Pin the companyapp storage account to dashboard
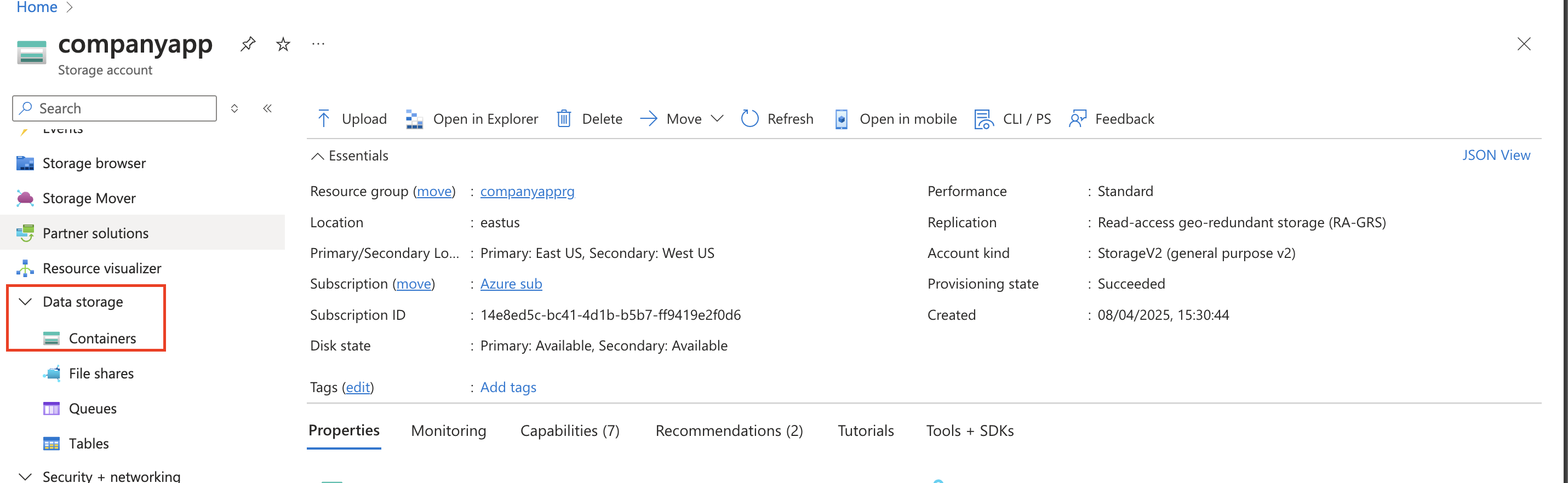The image size is (1568, 483). 248,44
